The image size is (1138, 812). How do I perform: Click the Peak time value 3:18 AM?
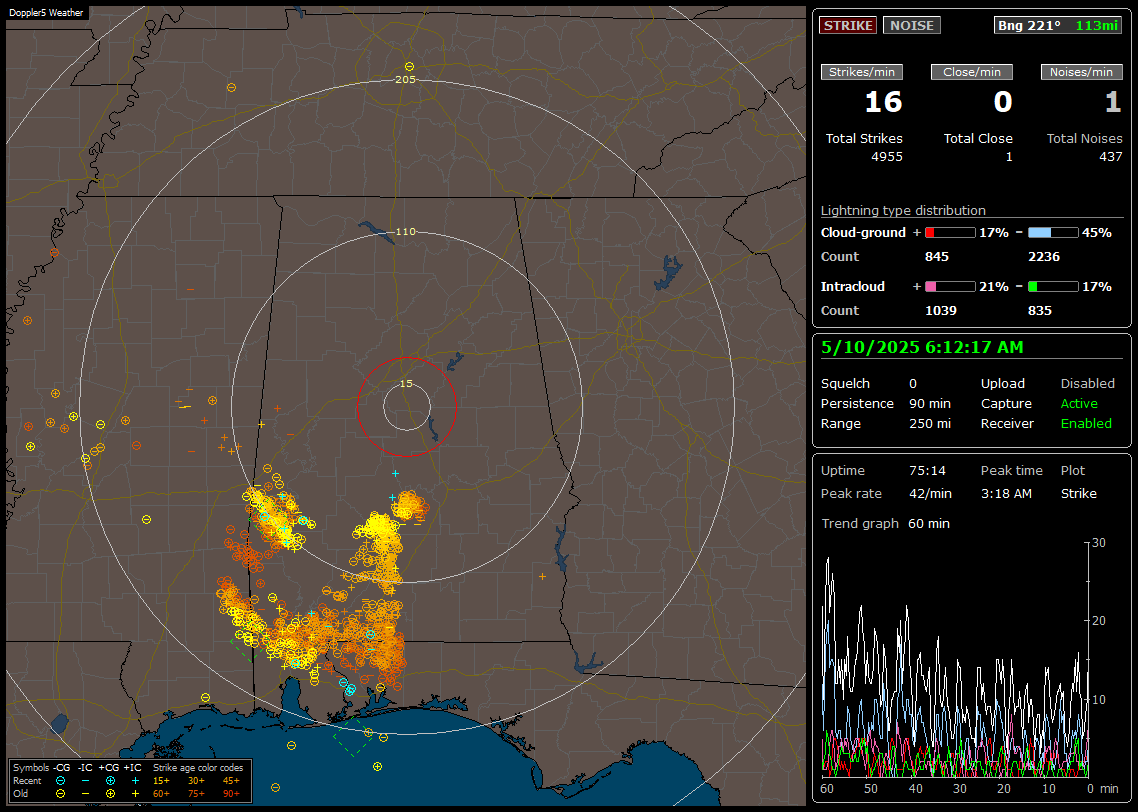(1006, 493)
